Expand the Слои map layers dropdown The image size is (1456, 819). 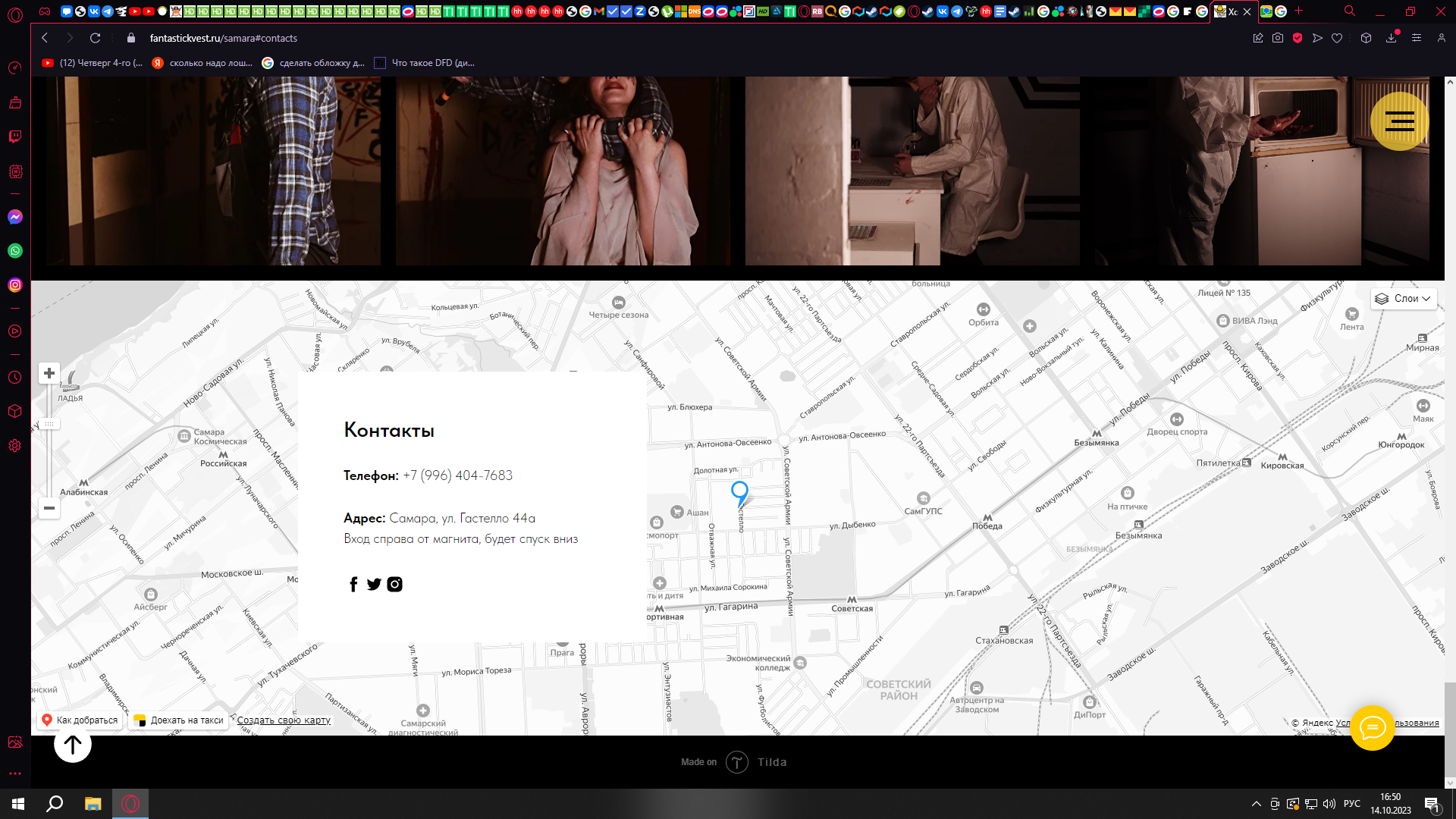pyautogui.click(x=1404, y=299)
